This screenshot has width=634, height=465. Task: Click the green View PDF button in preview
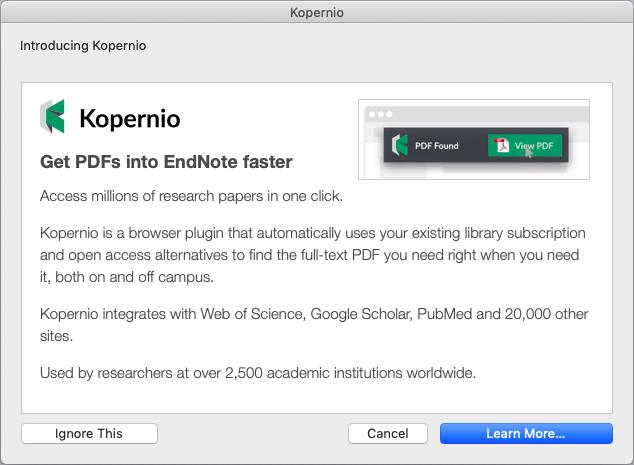point(525,145)
